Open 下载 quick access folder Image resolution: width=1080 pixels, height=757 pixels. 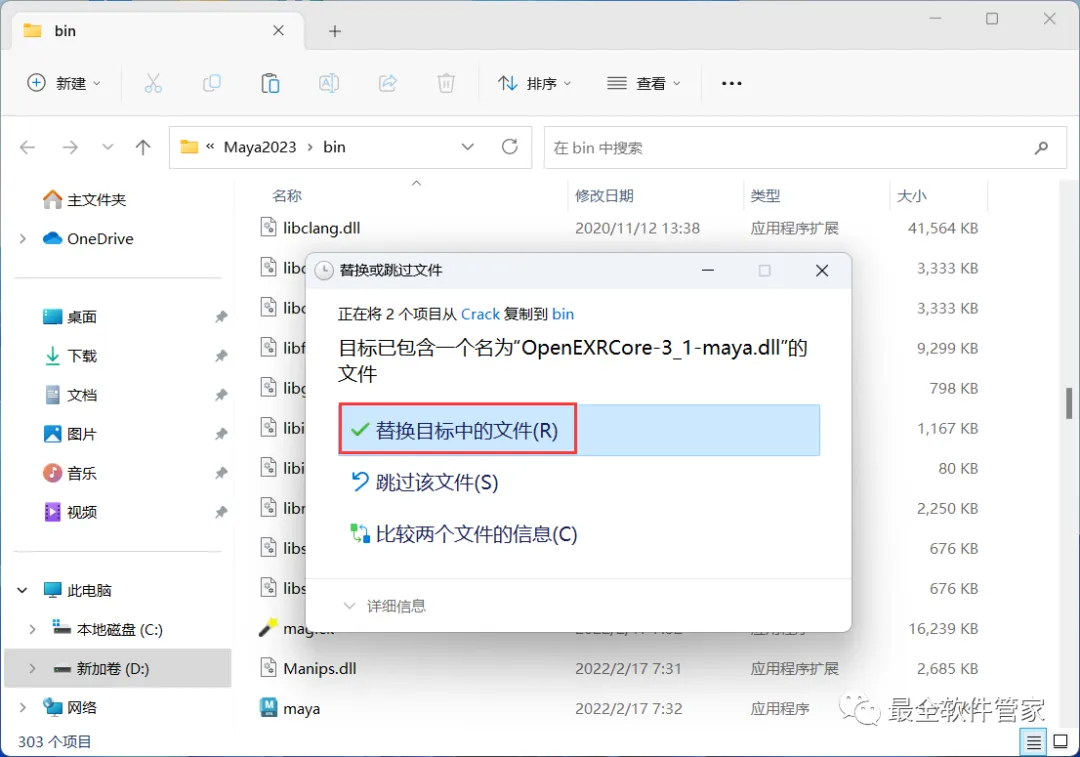70,356
